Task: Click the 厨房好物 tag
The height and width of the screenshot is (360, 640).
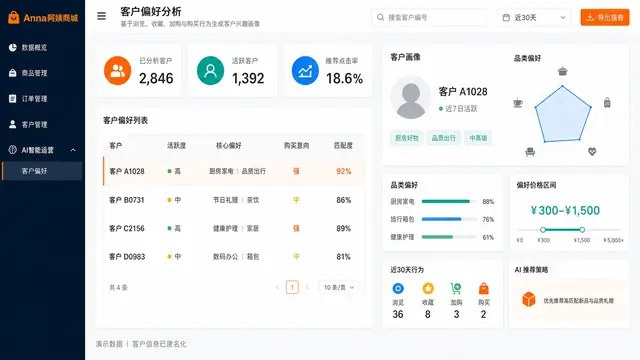Action: (407, 138)
